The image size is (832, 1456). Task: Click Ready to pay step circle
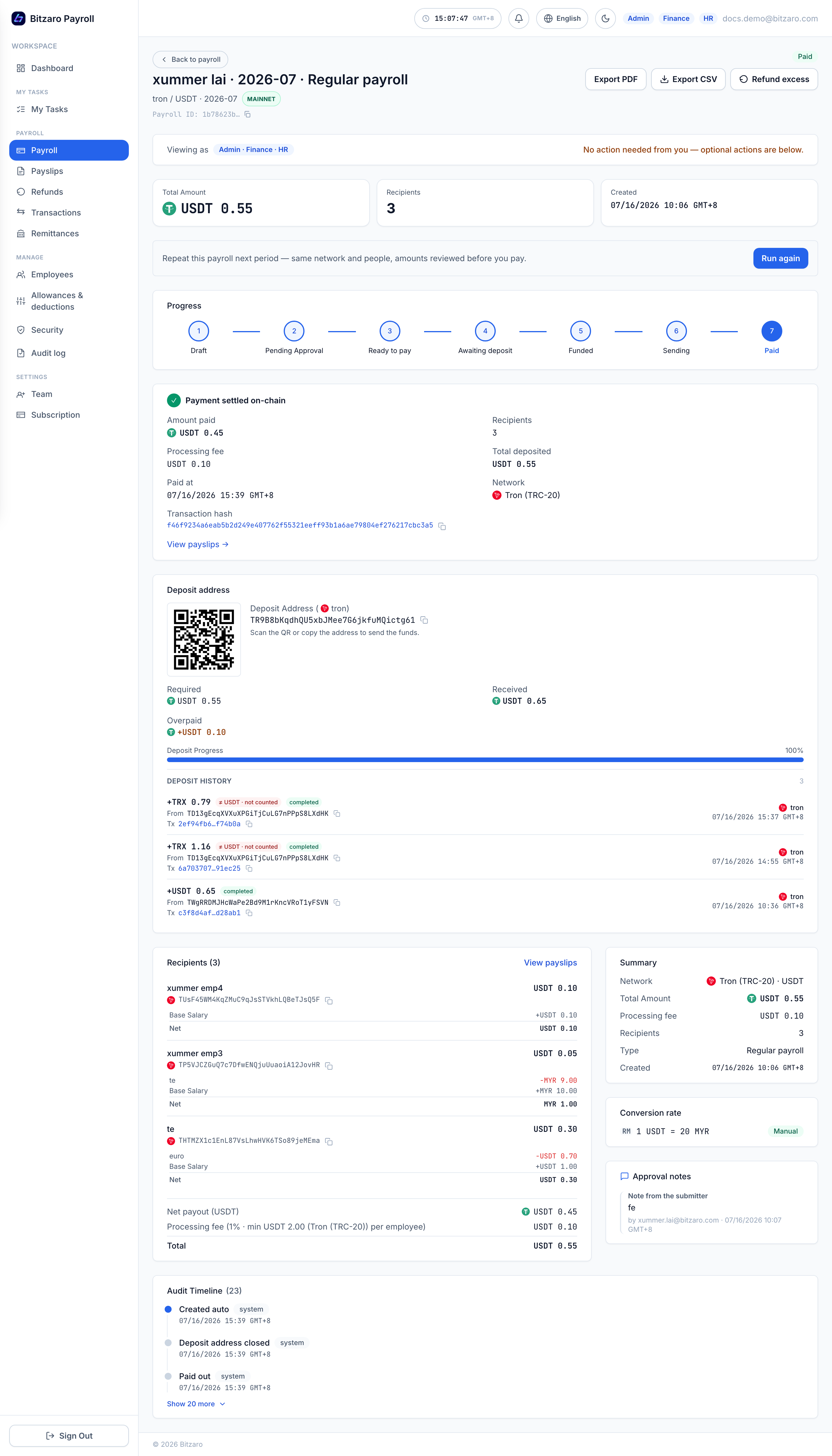pyautogui.click(x=390, y=331)
